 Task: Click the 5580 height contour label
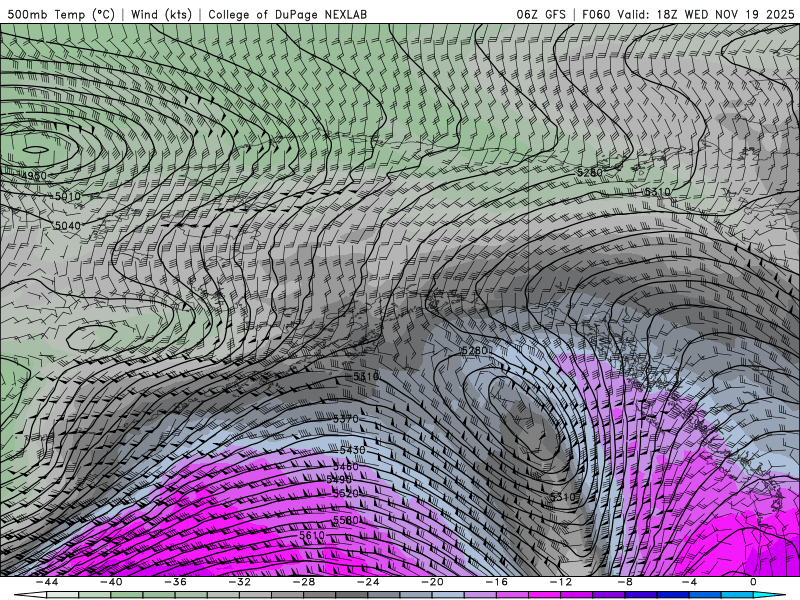[346, 520]
